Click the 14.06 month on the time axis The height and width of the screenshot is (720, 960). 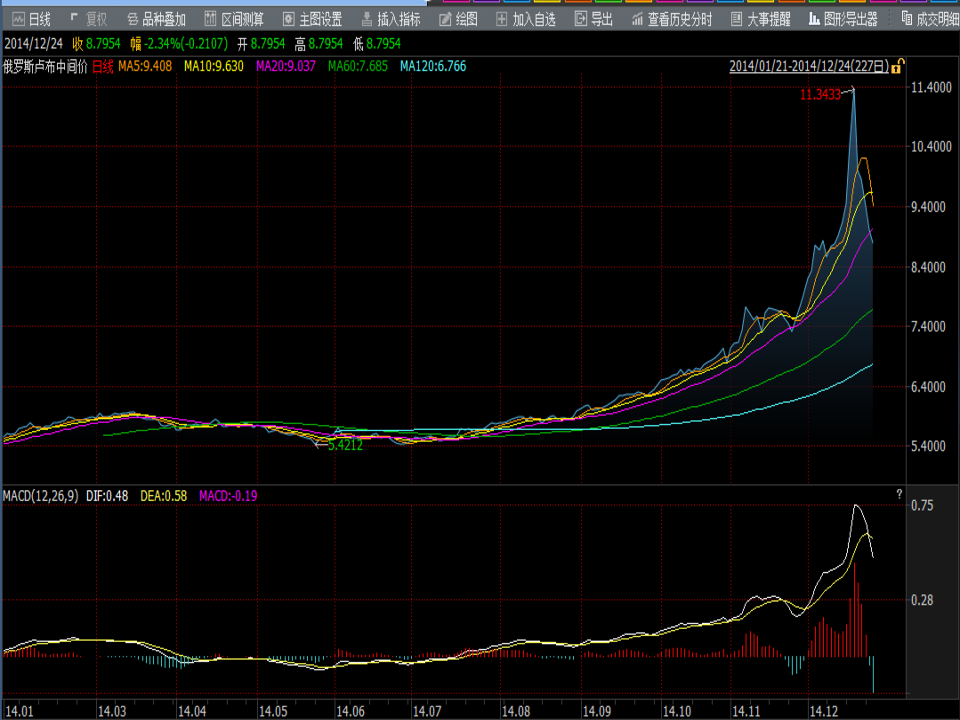[350, 711]
